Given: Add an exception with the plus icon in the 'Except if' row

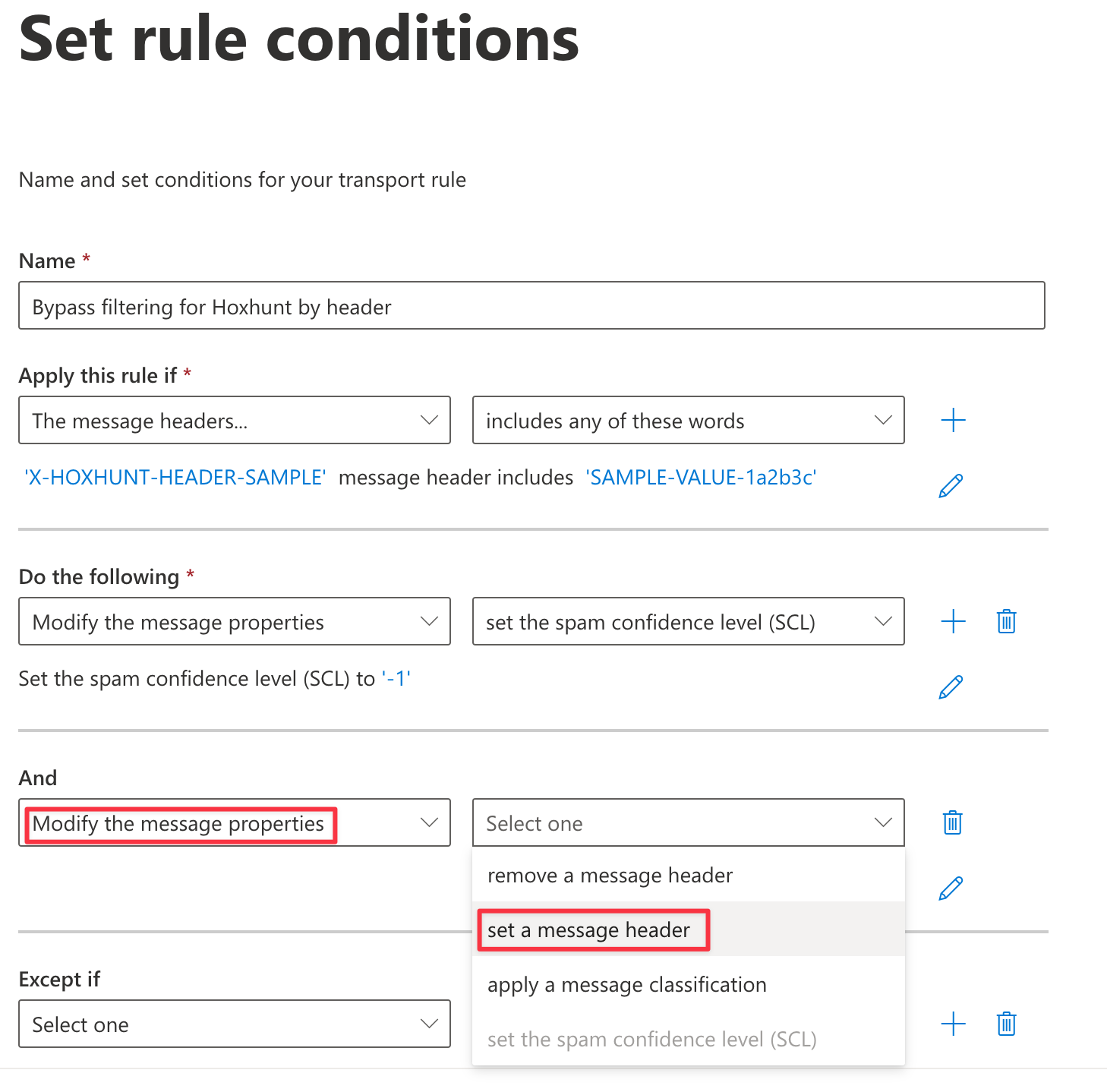Looking at the screenshot, I should pyautogui.click(x=953, y=1024).
